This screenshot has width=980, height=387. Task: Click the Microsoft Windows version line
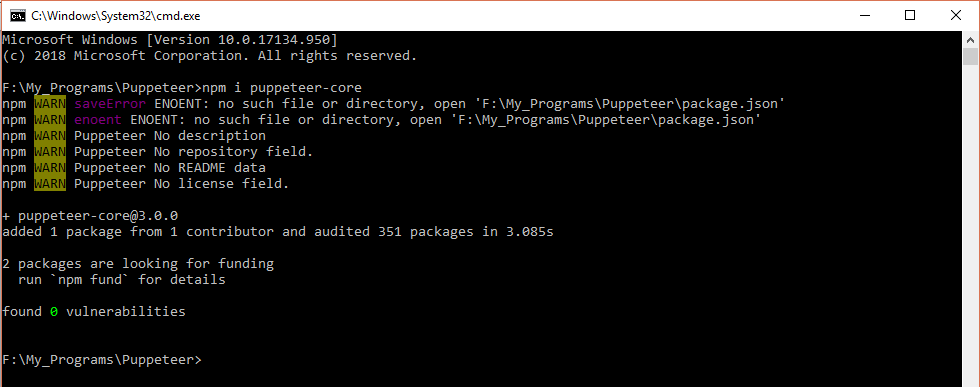169,39
